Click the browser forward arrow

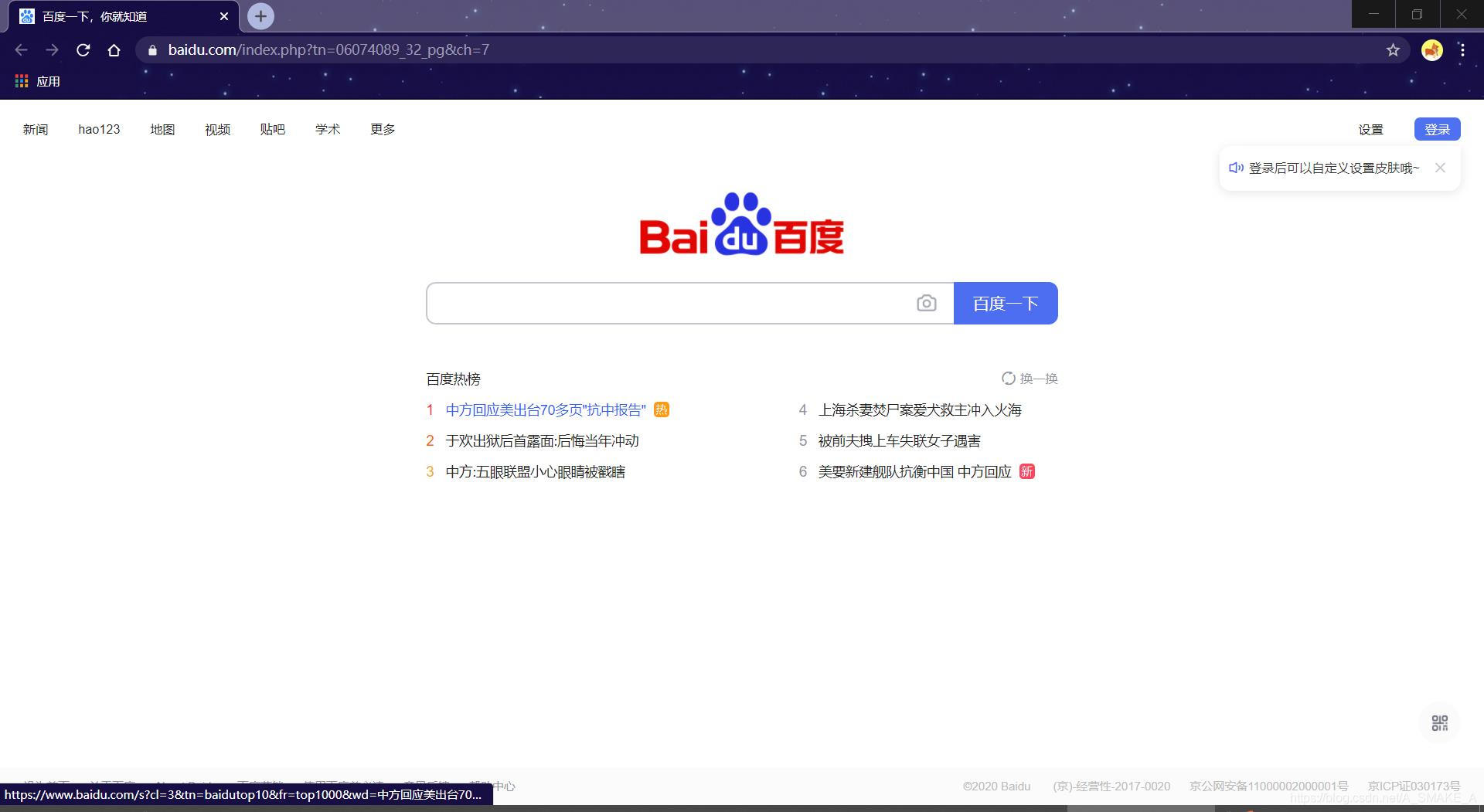tap(52, 50)
